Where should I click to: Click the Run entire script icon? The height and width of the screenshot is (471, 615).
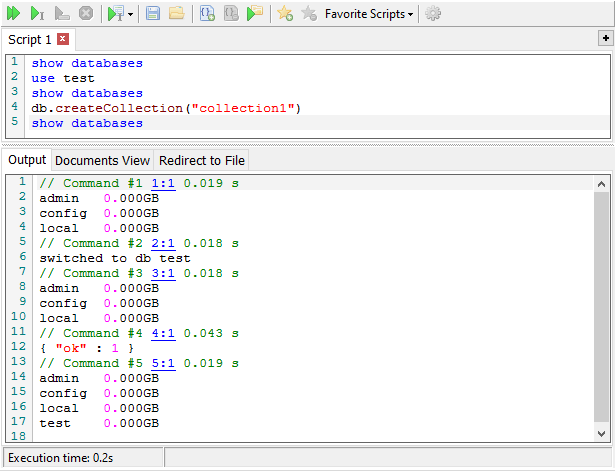coord(15,14)
